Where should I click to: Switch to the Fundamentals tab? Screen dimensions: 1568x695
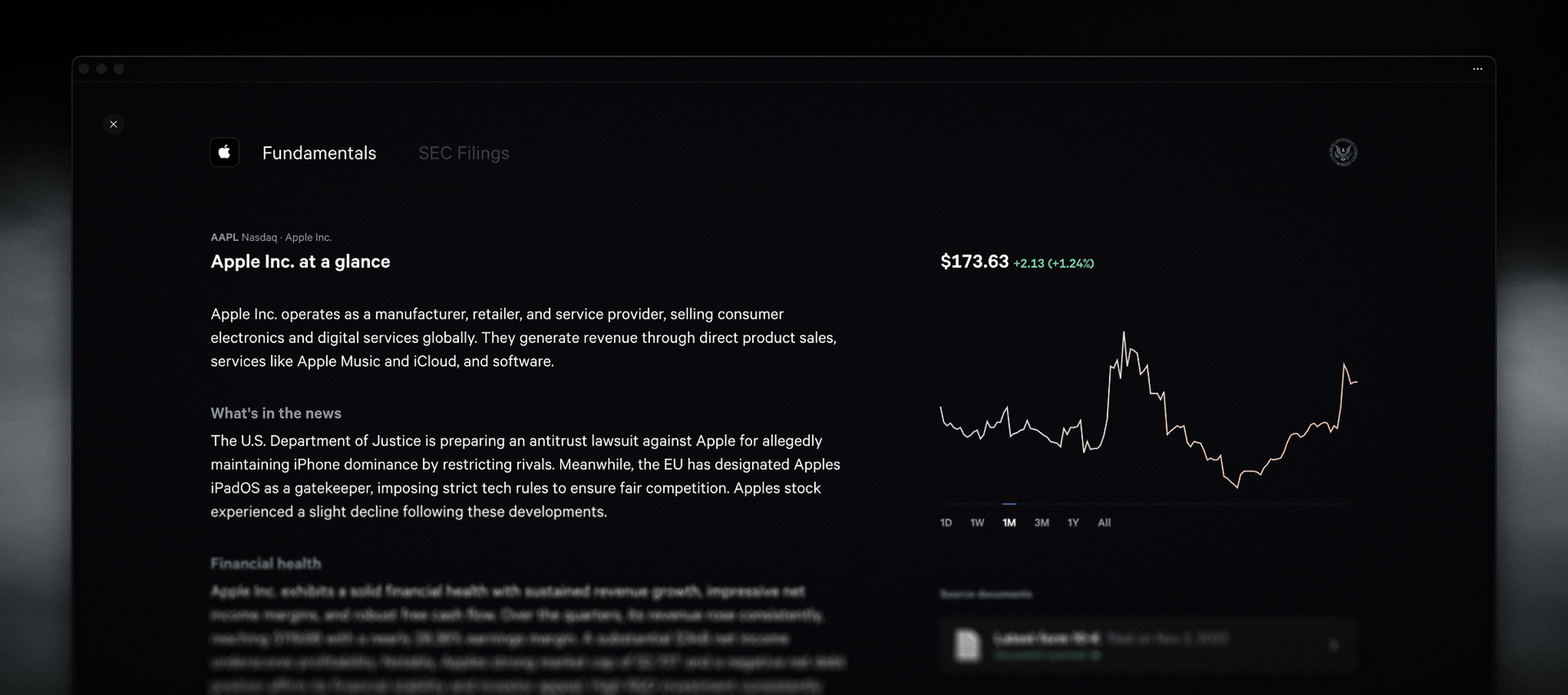pyautogui.click(x=318, y=154)
